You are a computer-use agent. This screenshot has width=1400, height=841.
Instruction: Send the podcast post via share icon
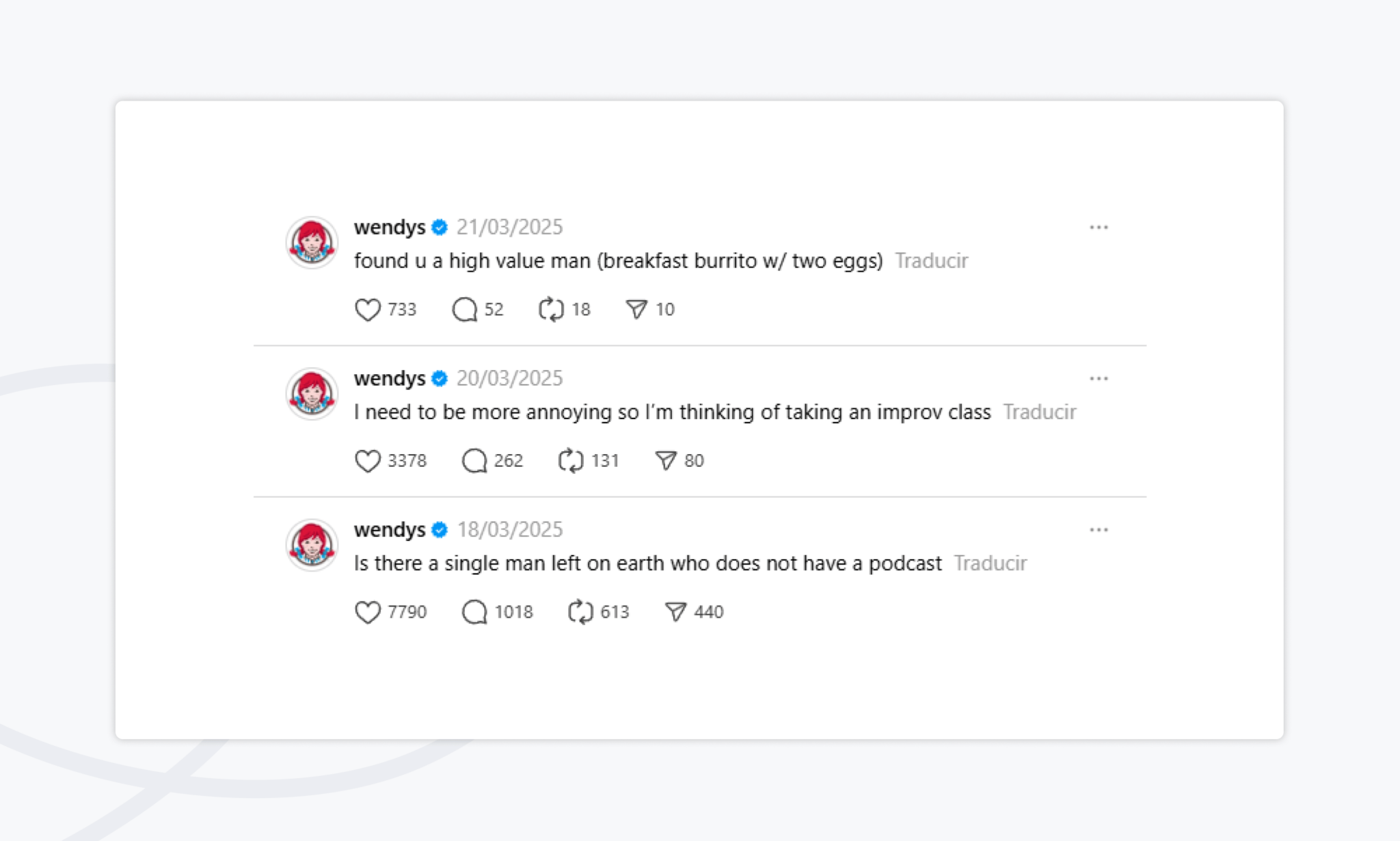(675, 612)
